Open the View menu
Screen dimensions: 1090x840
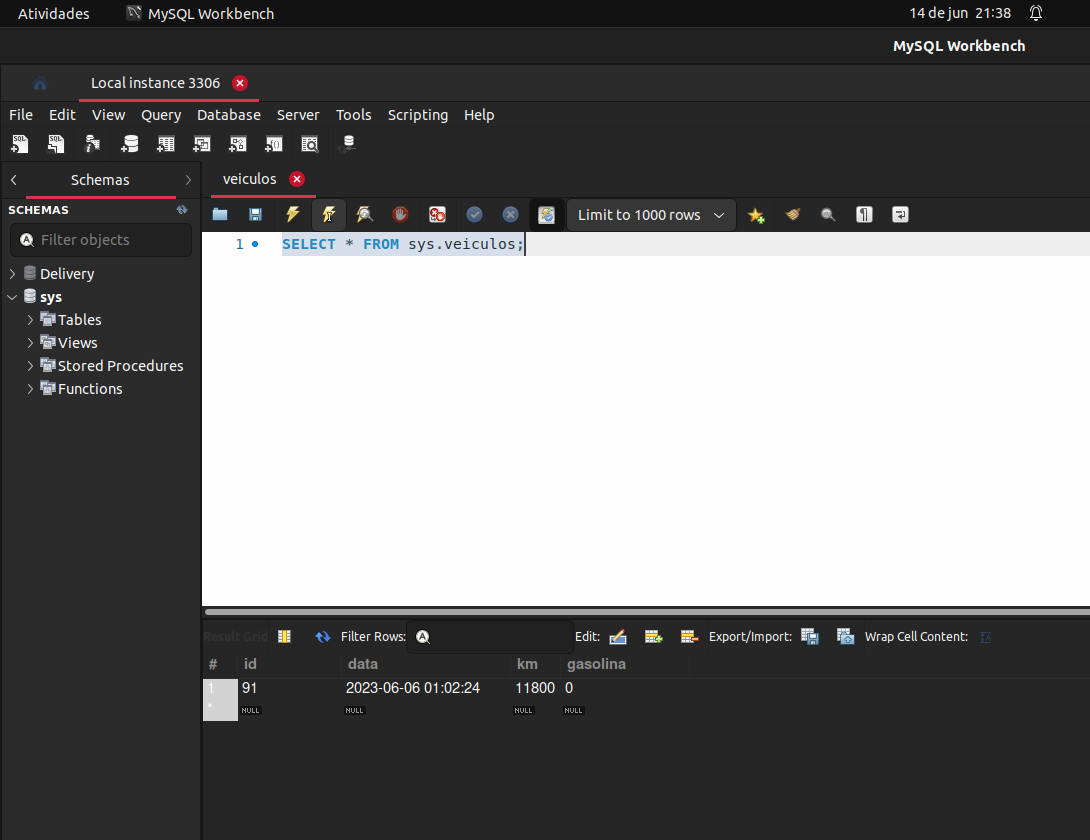(108, 115)
